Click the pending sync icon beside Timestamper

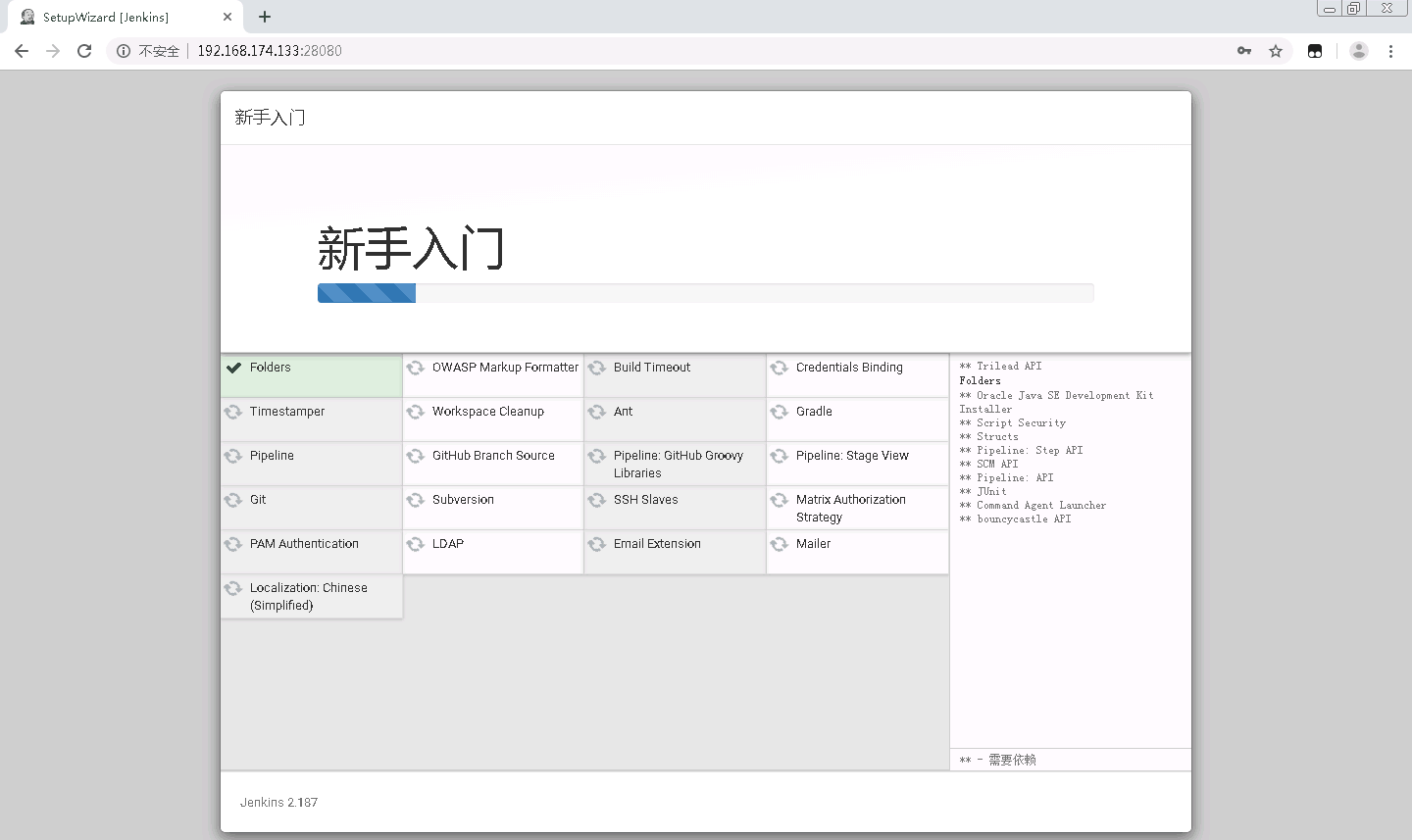pos(233,412)
